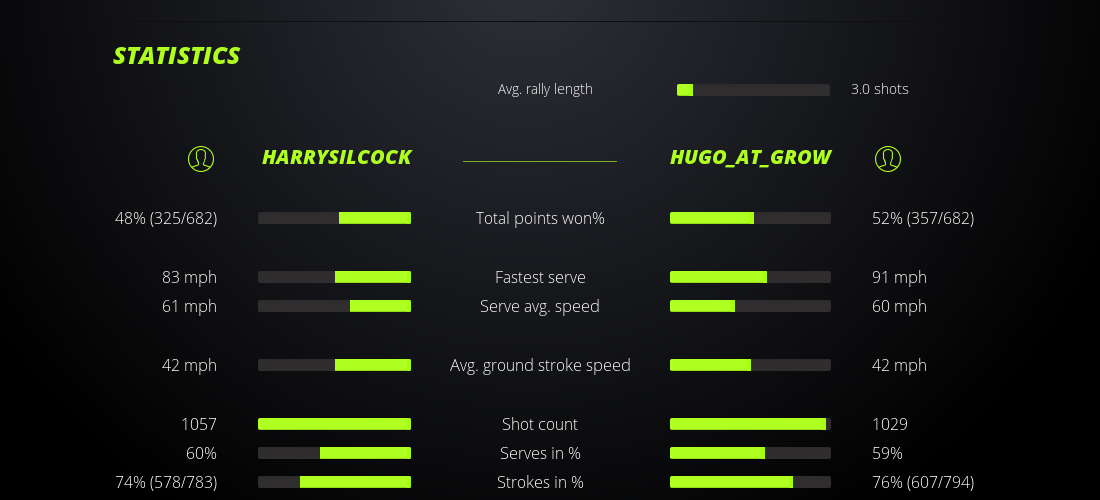This screenshot has width=1100, height=500.
Task: Select the Total points won% label
Action: tap(540, 218)
